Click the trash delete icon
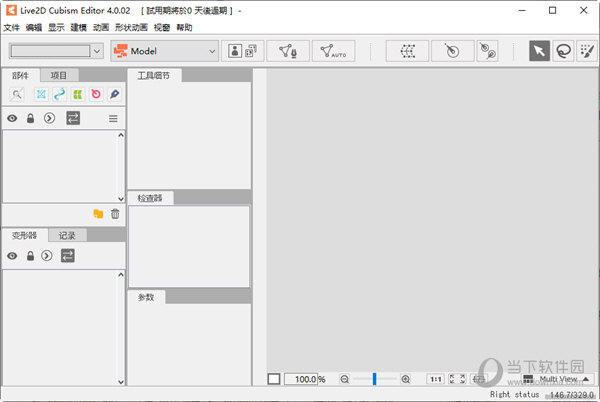 (x=115, y=213)
